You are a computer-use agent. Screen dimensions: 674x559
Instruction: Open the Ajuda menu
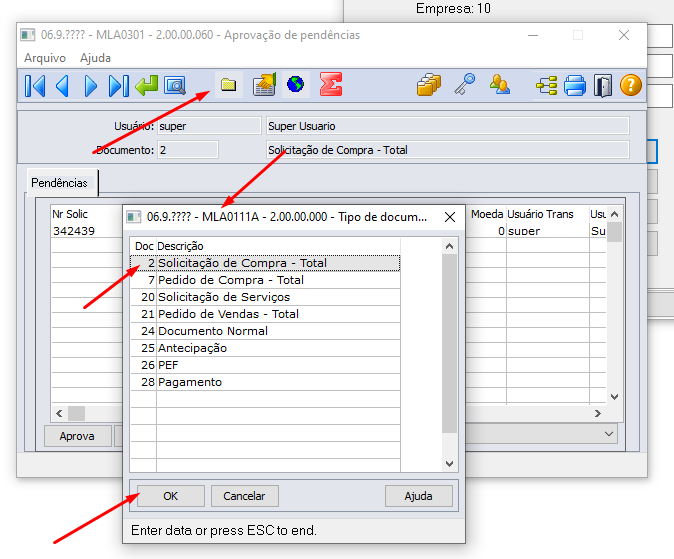95,58
